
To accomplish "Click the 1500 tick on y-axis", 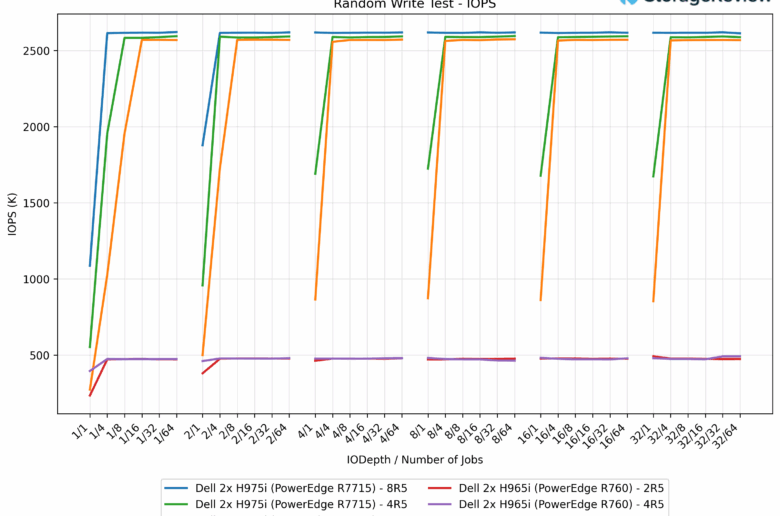I will (67, 203).
